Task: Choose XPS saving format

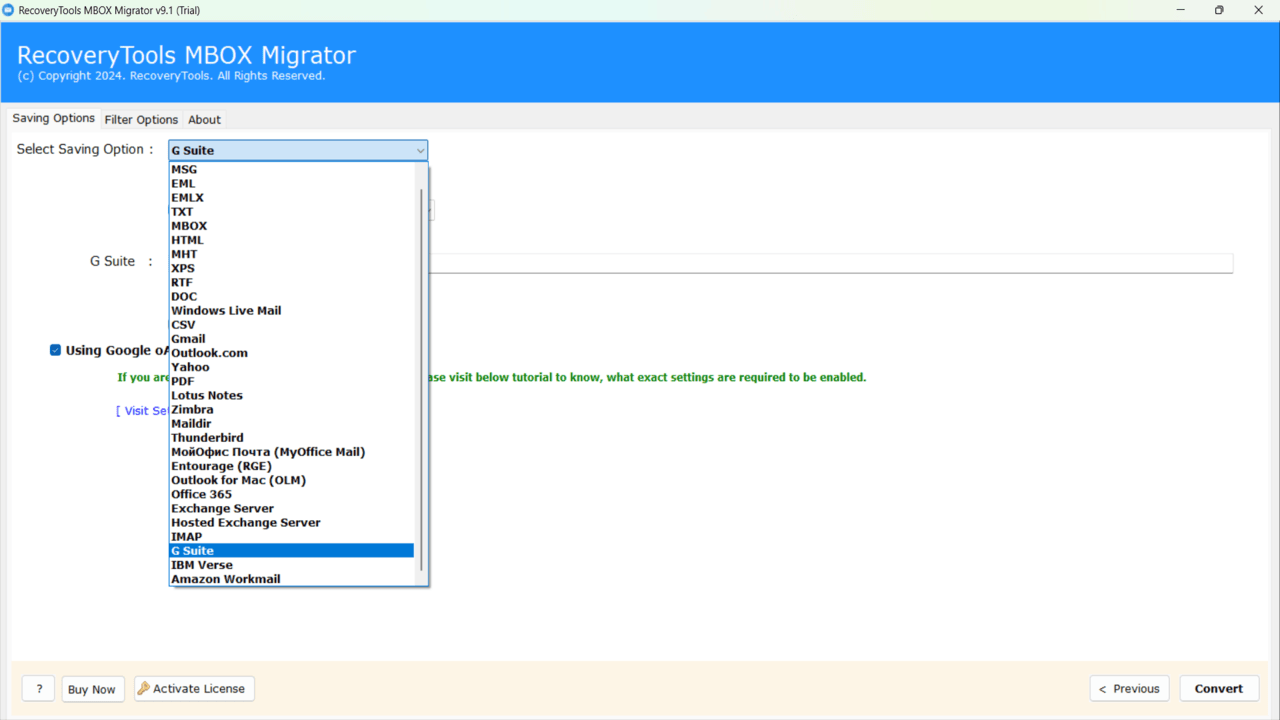Action: (x=291, y=268)
